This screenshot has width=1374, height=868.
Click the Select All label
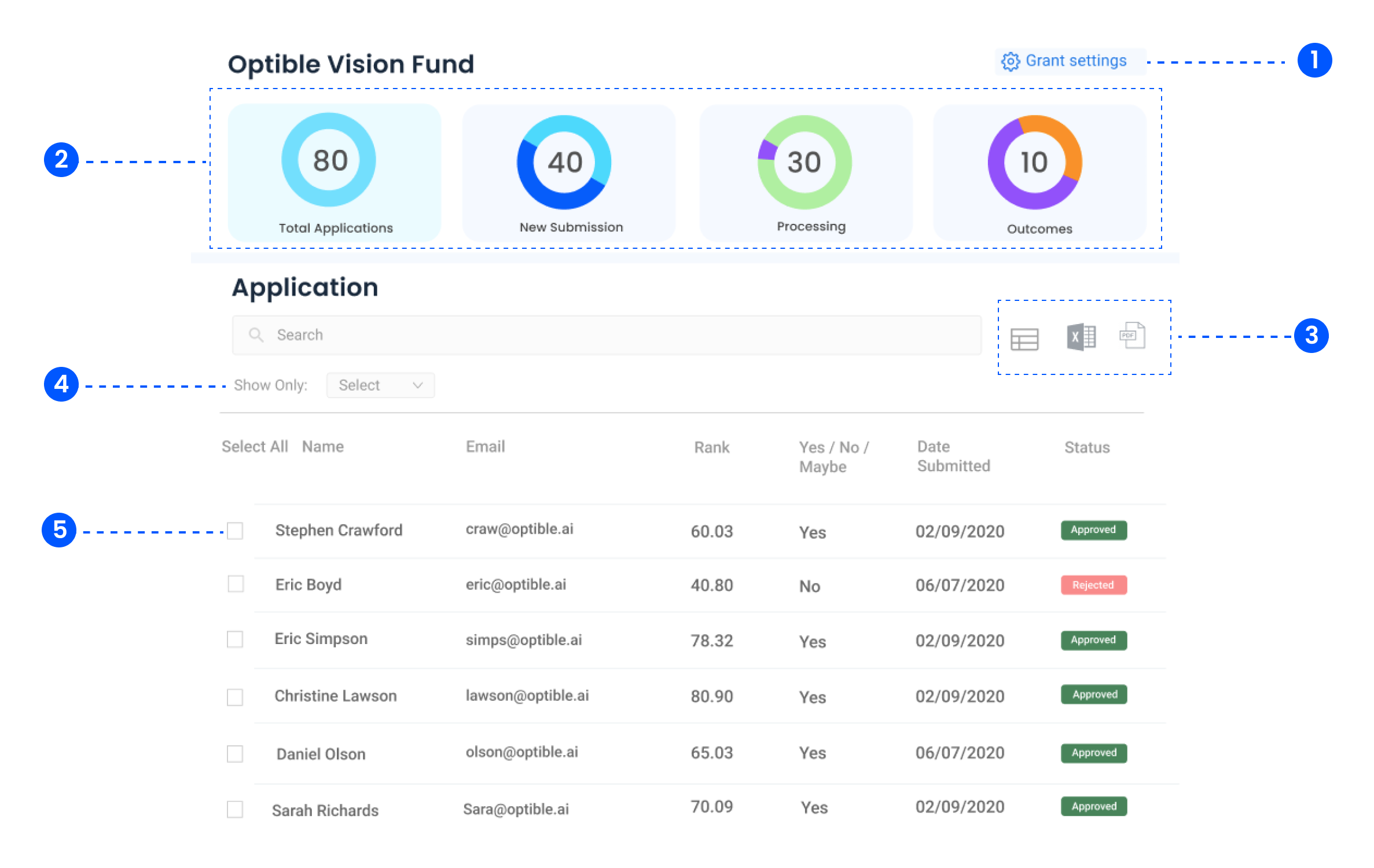pos(254,447)
